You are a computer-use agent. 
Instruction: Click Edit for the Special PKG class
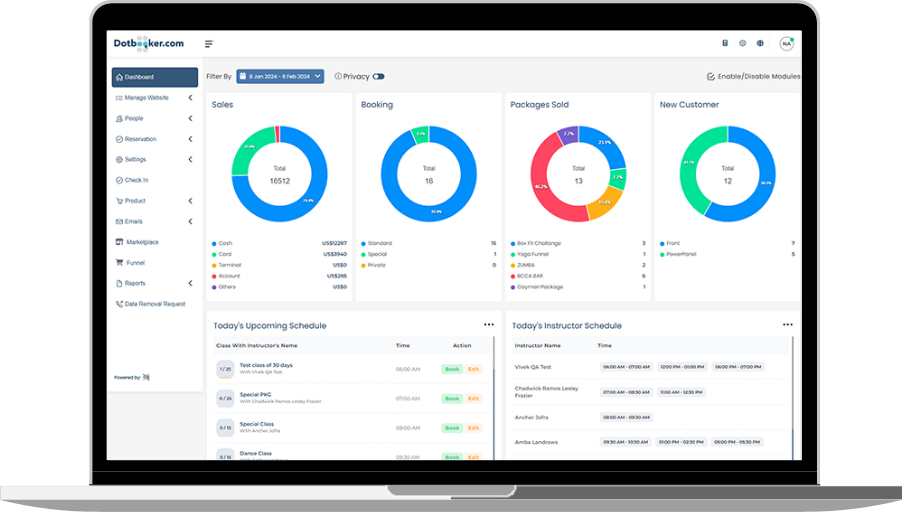coord(474,398)
